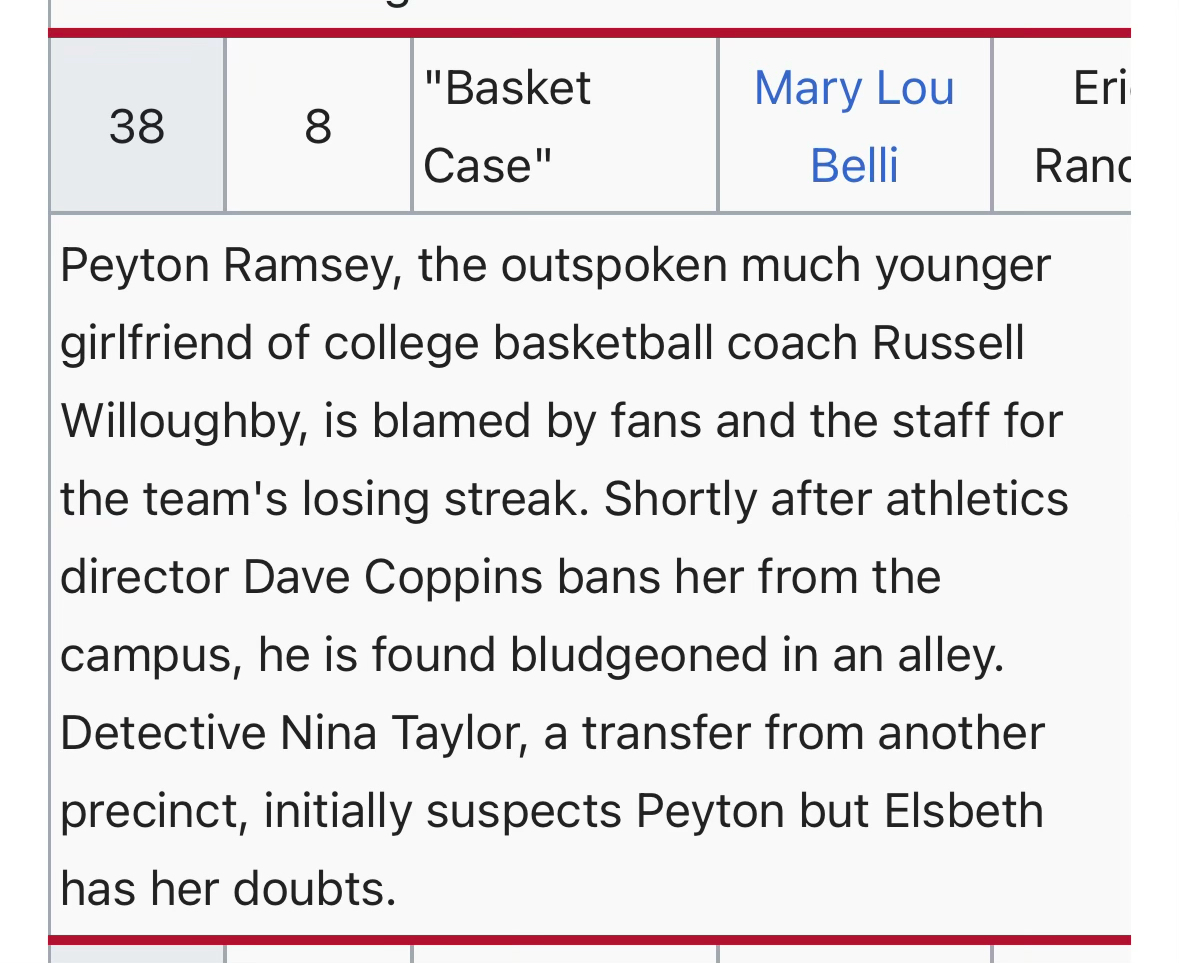Click the season episode number 8 cell
1179x963 pixels.
point(318,127)
